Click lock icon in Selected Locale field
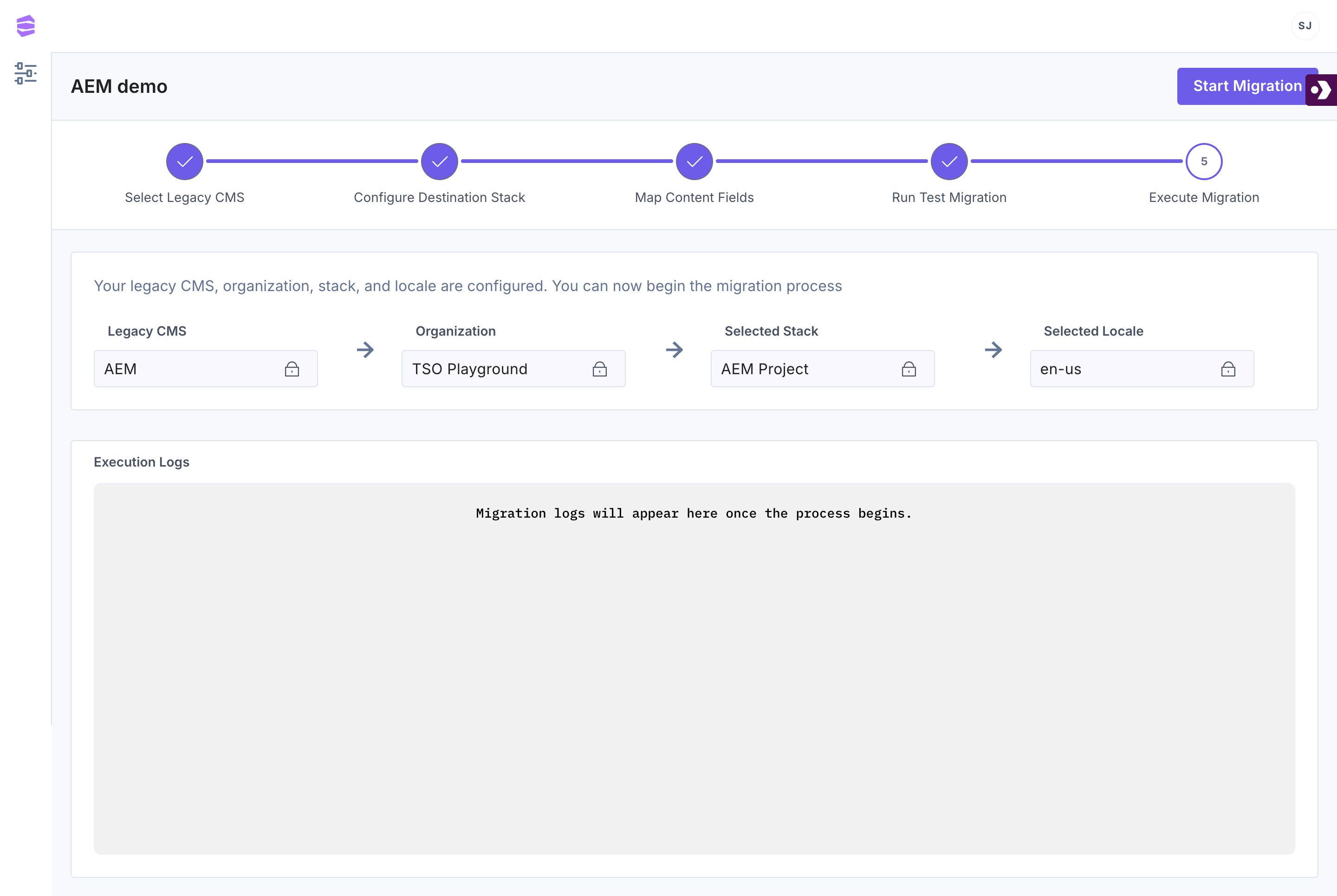The width and height of the screenshot is (1337, 896). [x=1228, y=369]
